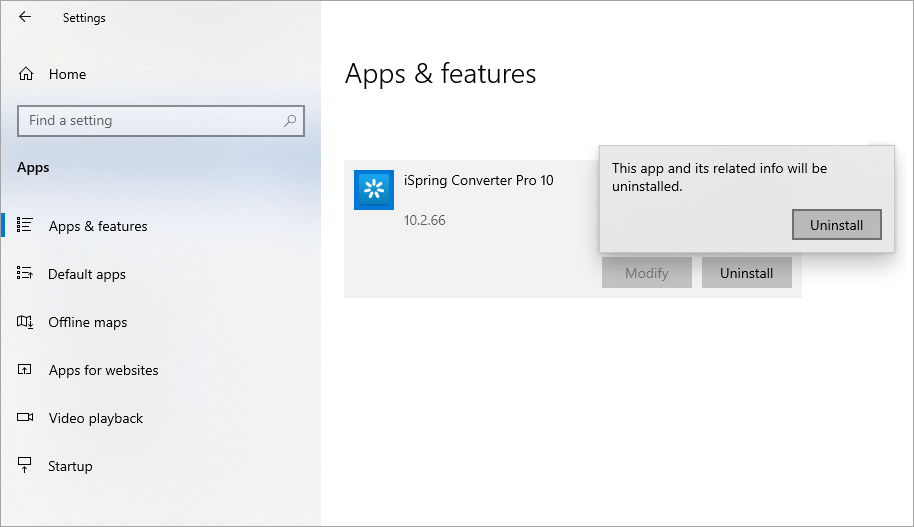Open Default apps section
This screenshot has height=527, width=914.
(87, 274)
